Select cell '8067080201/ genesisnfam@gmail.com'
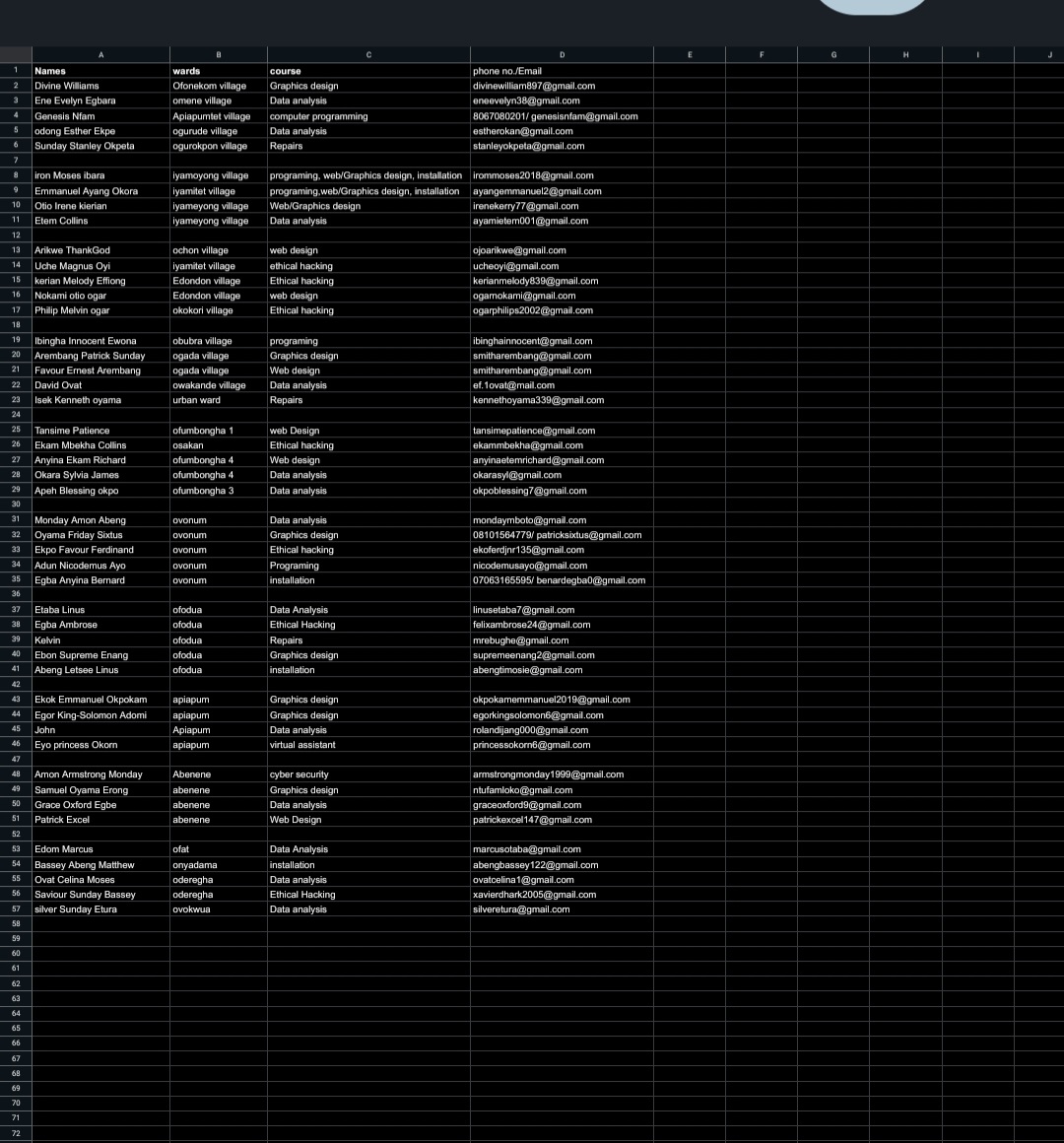1064x1143 pixels. pos(562,116)
